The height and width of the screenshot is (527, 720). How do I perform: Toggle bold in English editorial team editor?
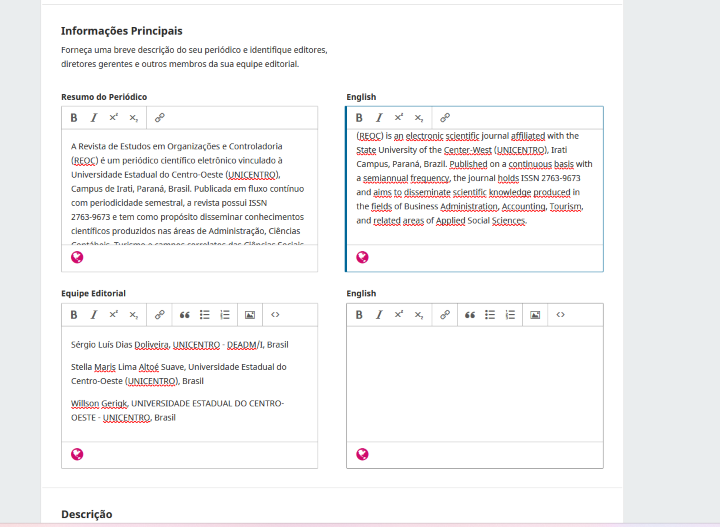[359, 315]
